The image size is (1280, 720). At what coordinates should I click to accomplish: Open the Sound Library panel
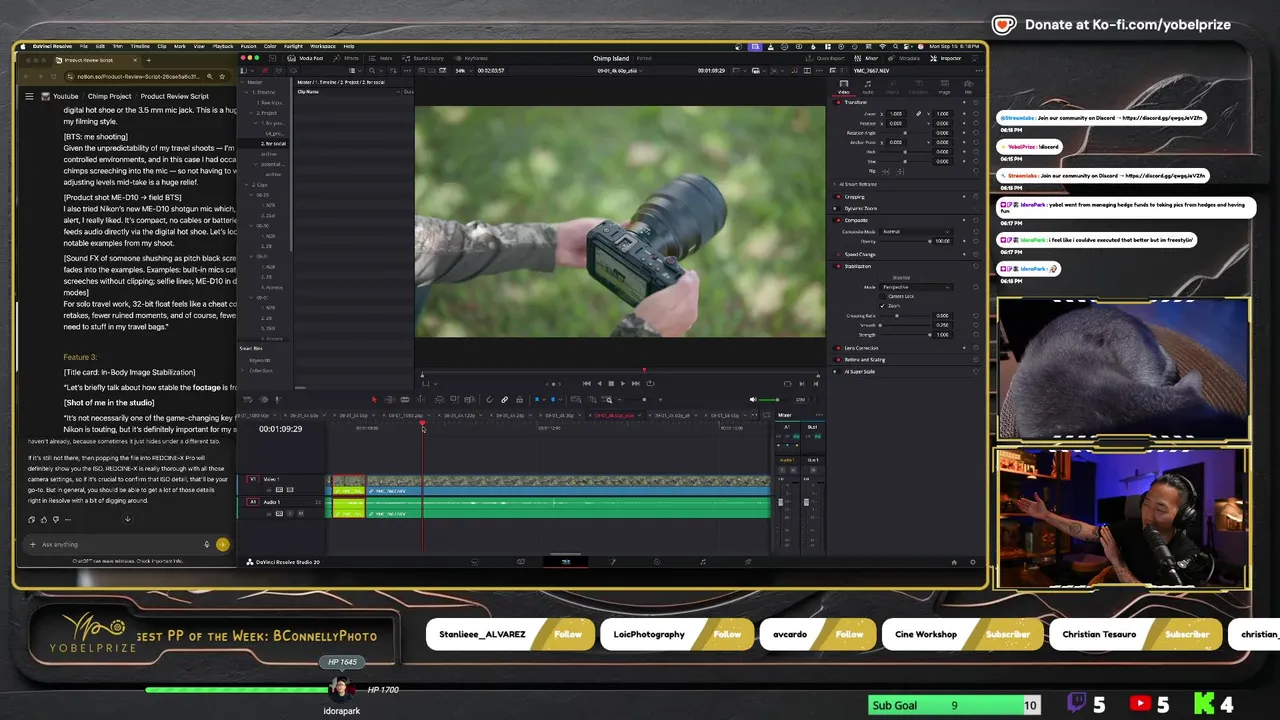(422, 58)
